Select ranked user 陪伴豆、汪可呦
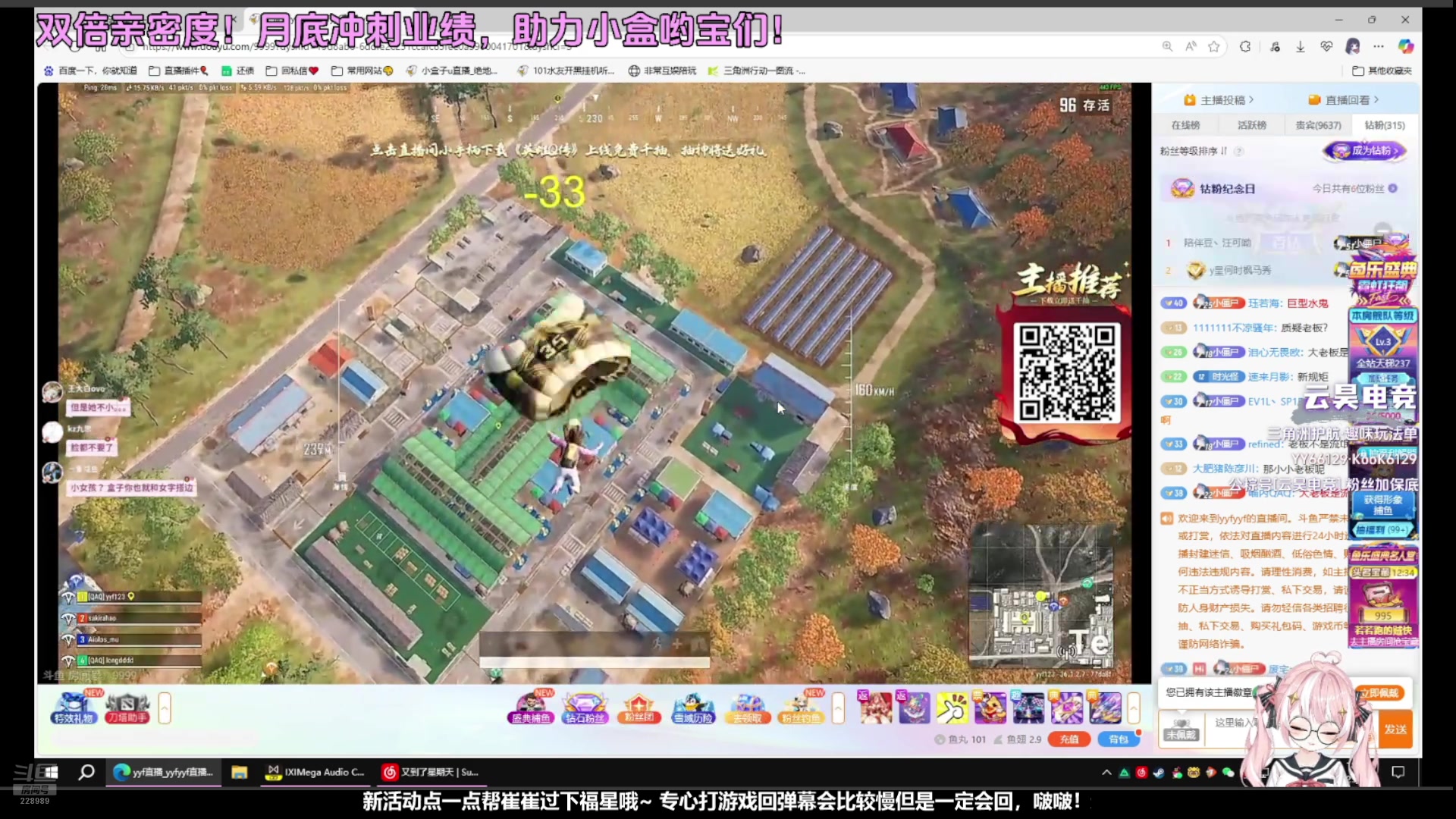This screenshot has width=1456, height=819. click(x=1217, y=243)
